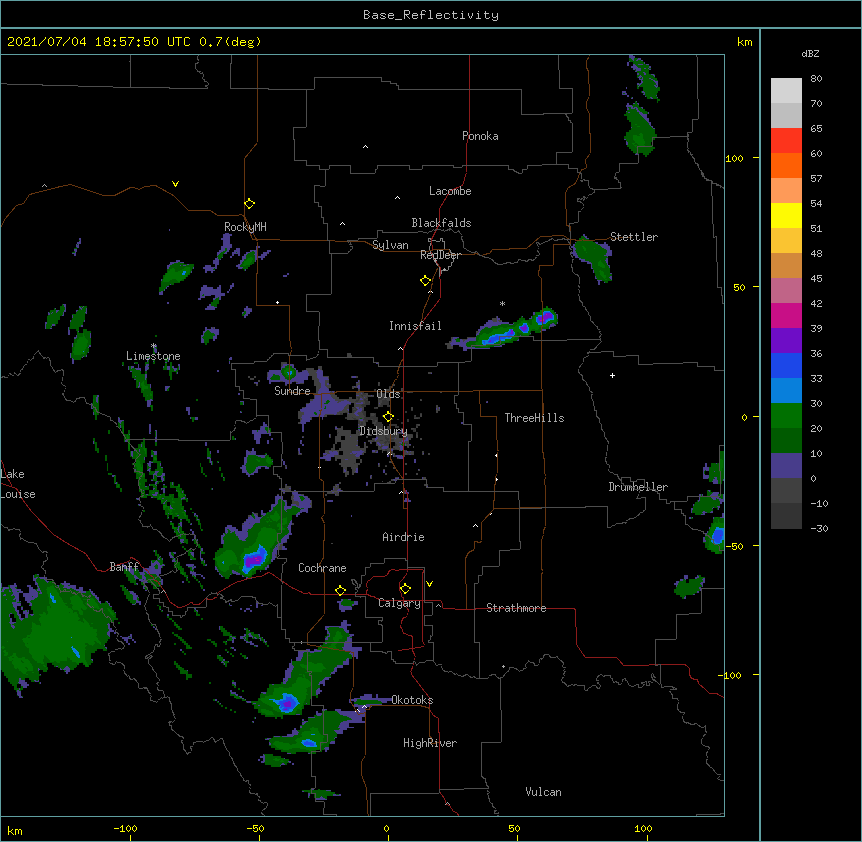Click the 80 value in dBZ legend
This screenshot has height=842, width=862.
(x=816, y=79)
